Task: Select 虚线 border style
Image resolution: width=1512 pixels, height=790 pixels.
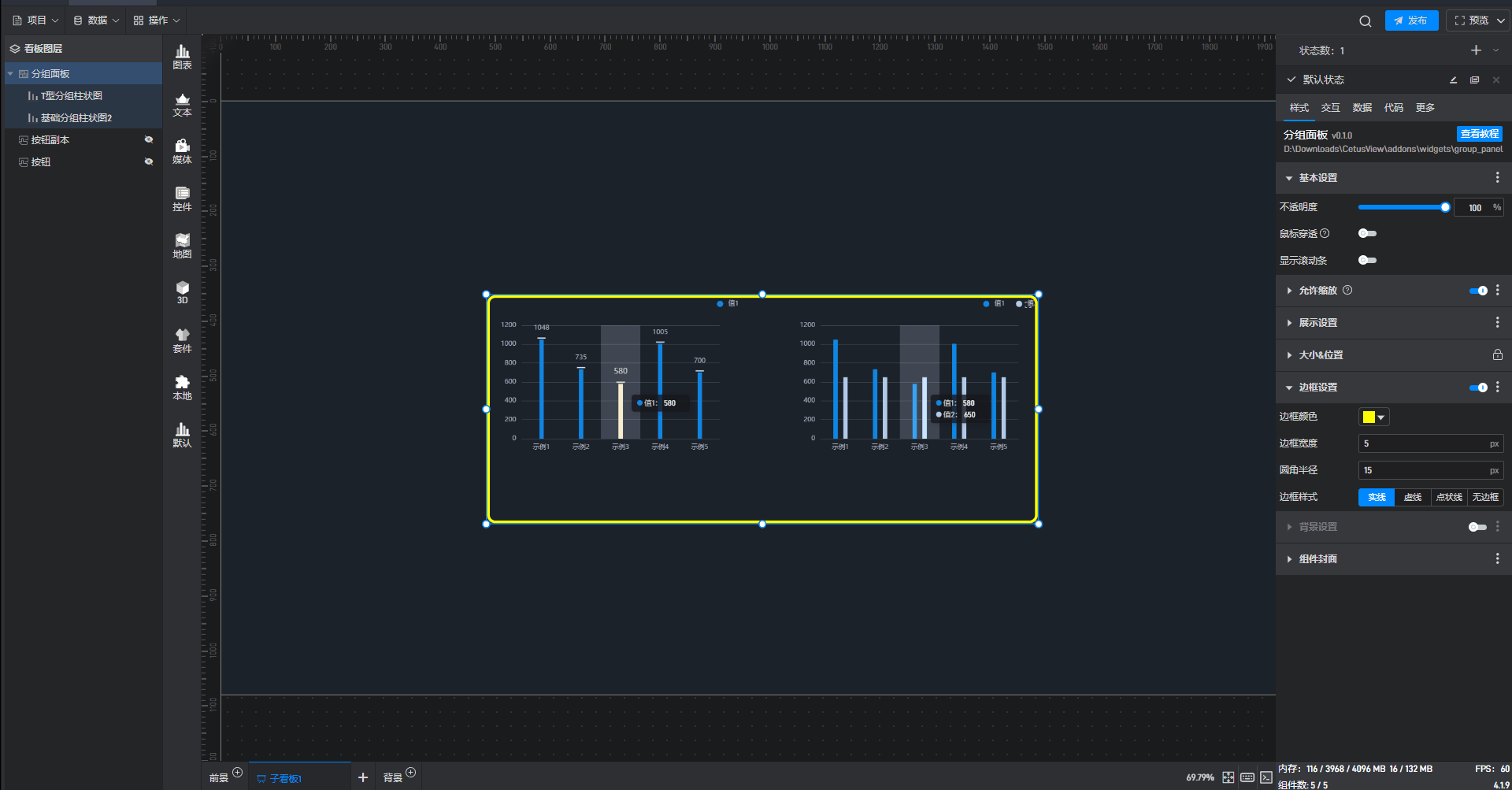Action: pos(1412,498)
